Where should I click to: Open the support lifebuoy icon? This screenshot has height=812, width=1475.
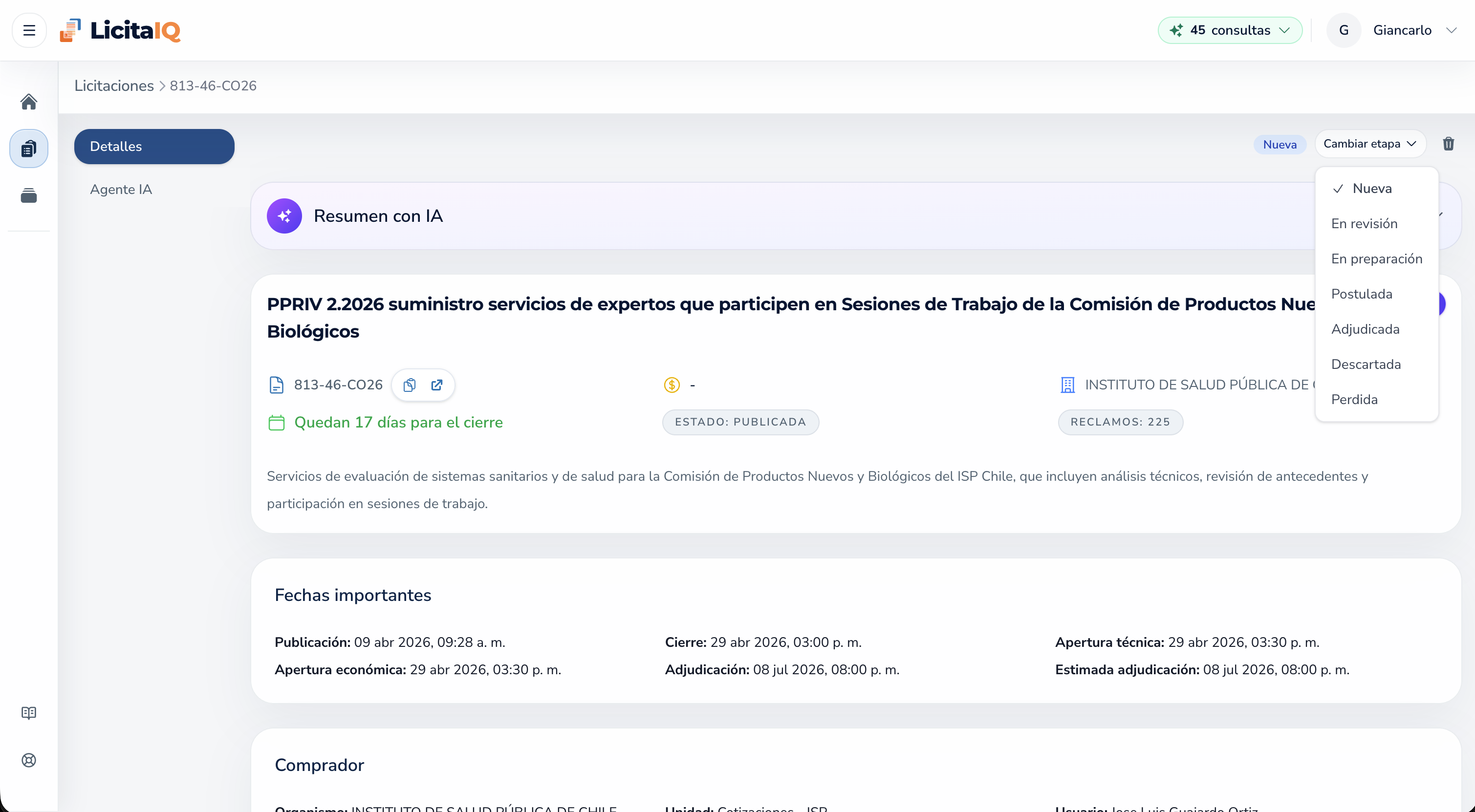29,760
